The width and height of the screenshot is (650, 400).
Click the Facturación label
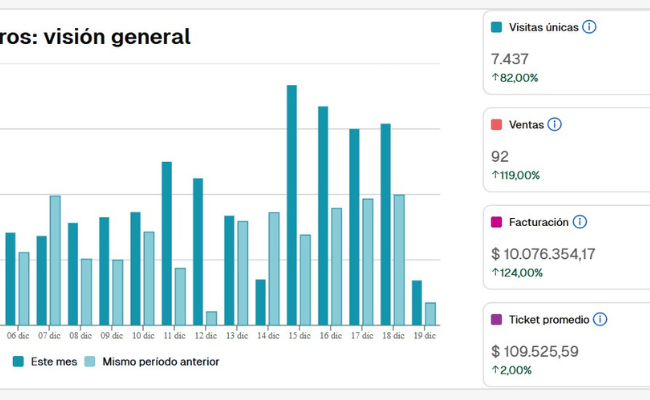coord(538,222)
